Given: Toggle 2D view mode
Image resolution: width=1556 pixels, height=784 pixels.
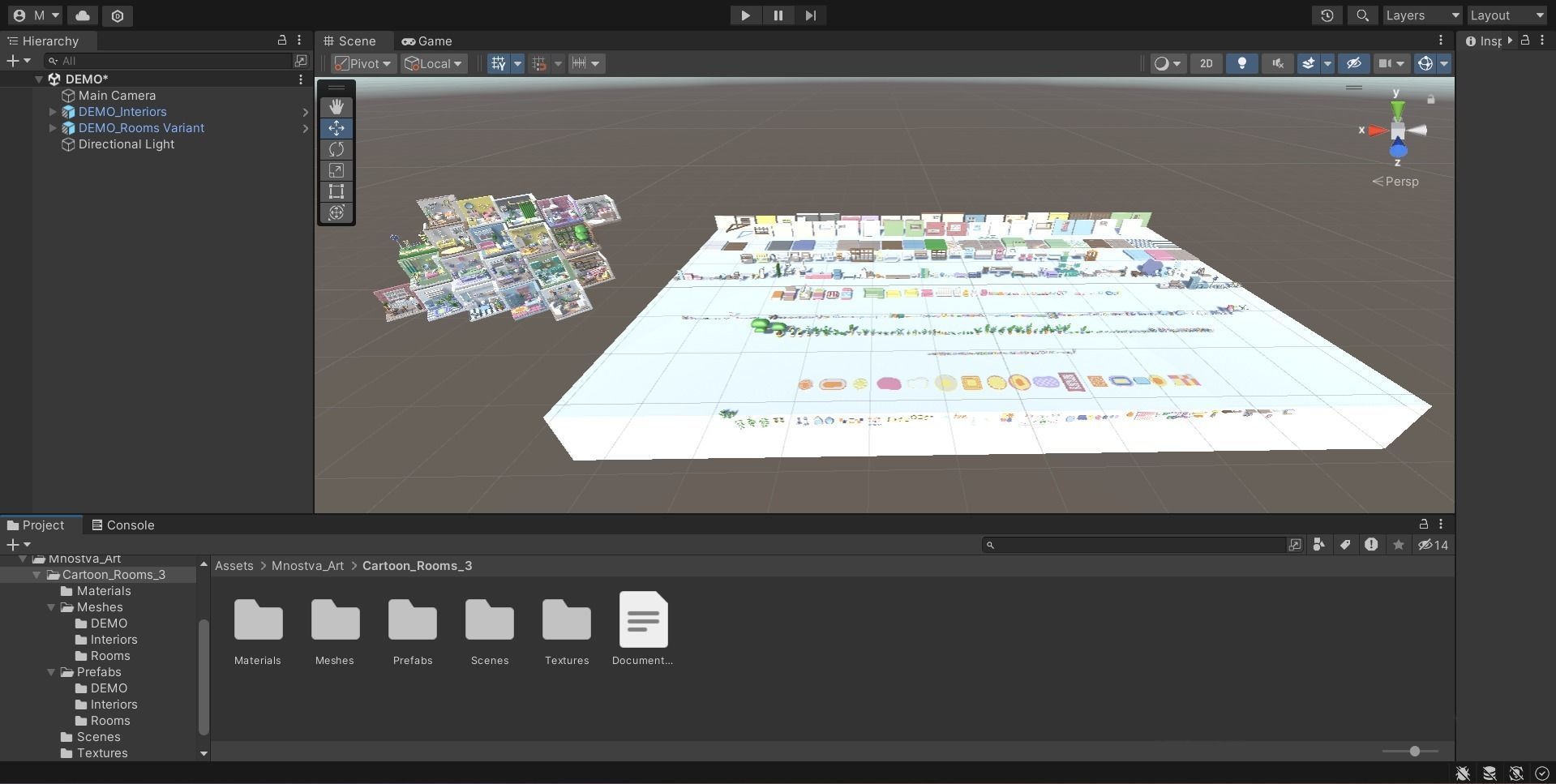Looking at the screenshot, I should pos(1207,63).
